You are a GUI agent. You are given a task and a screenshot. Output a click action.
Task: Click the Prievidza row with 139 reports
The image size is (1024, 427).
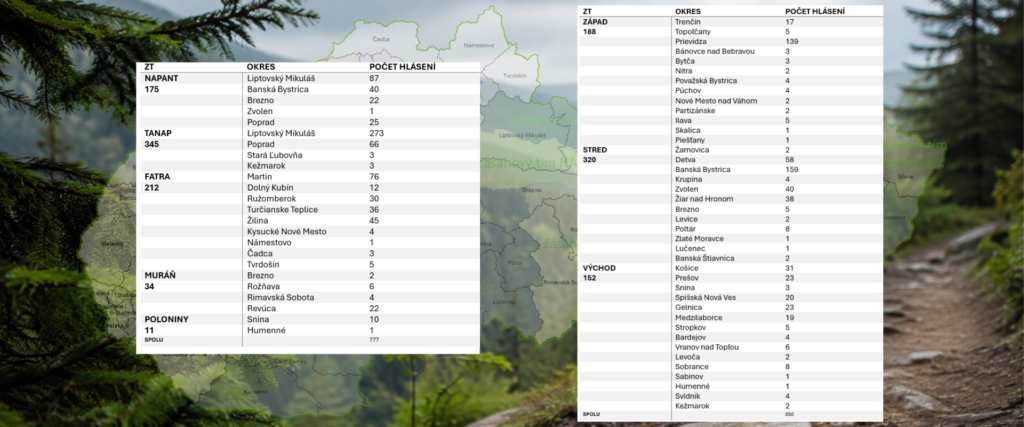pyautogui.click(x=730, y=41)
